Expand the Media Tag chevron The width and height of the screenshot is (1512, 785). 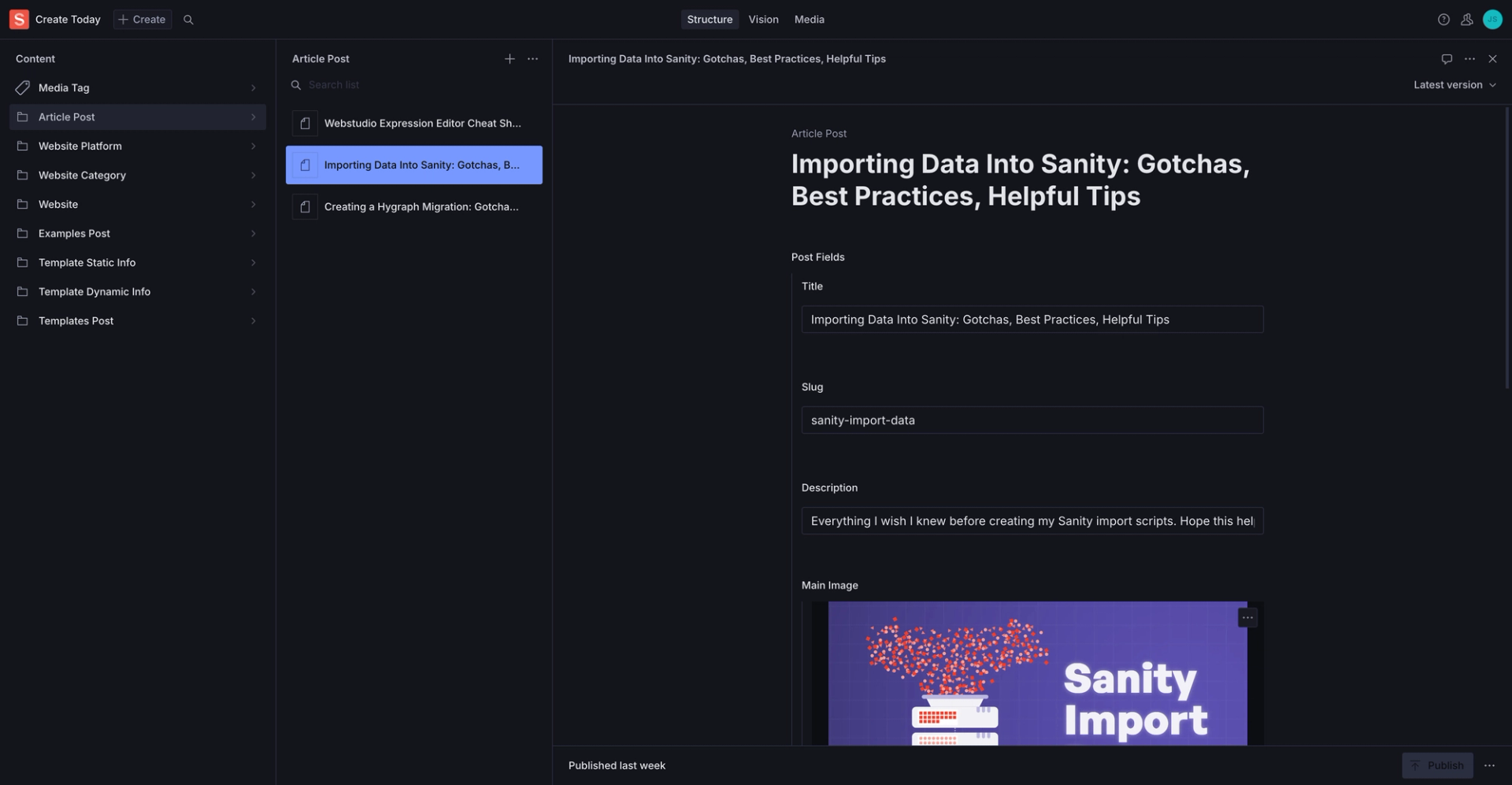(x=254, y=87)
